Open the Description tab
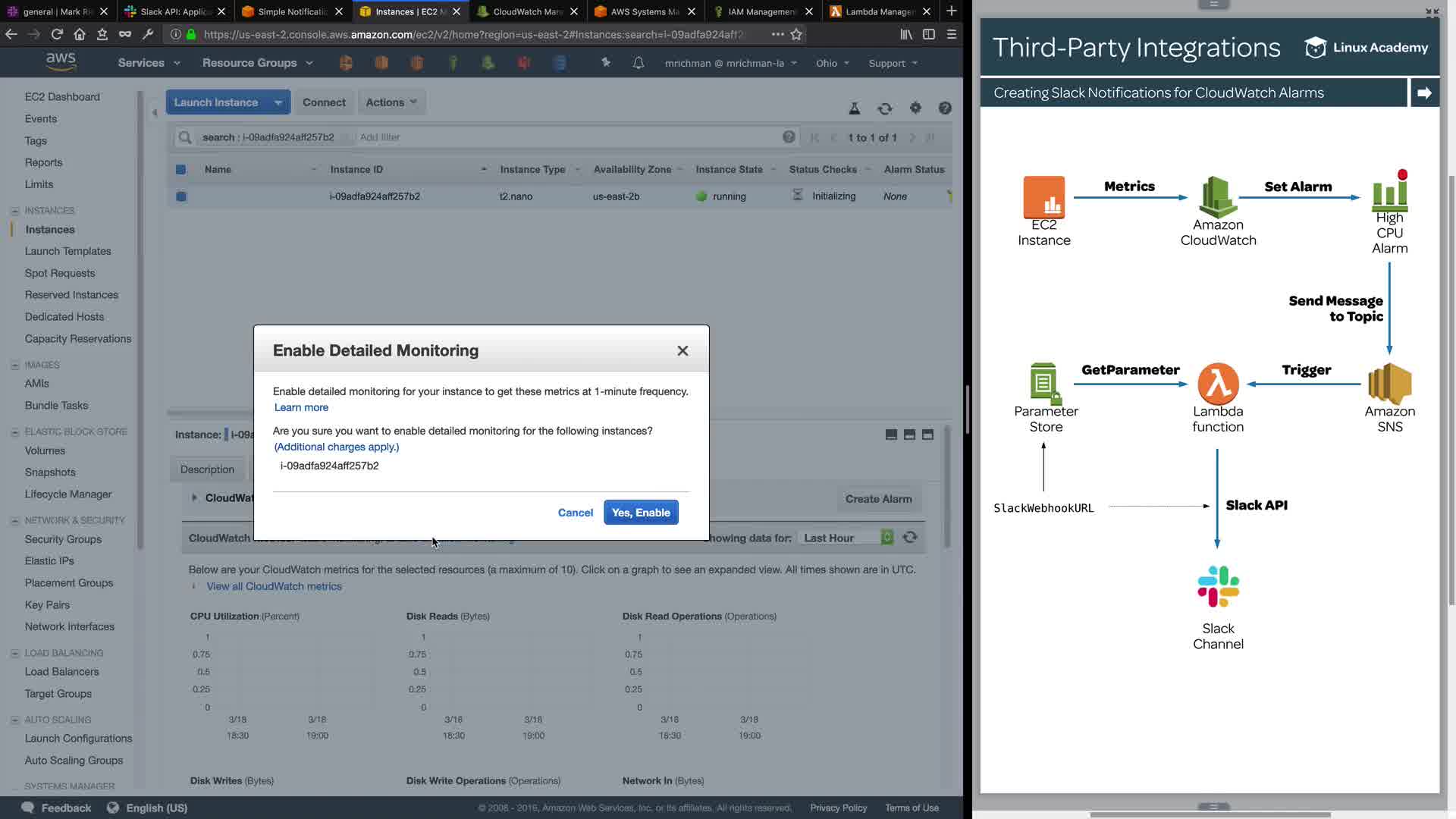This screenshot has width=1456, height=819. [207, 469]
